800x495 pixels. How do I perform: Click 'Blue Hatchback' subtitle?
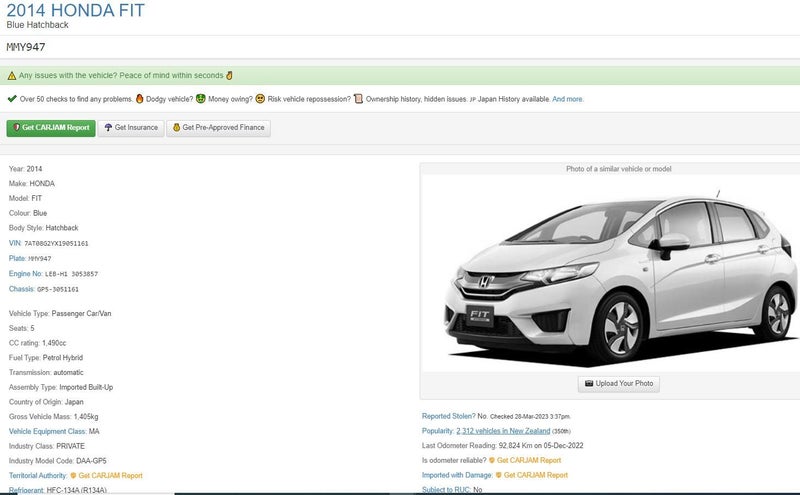(37, 24)
